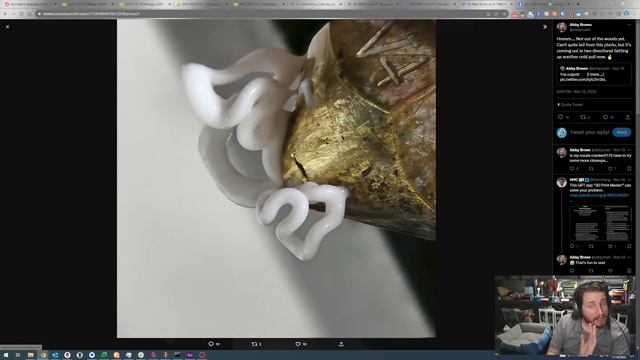640x360 pixels.
Task: Click the share icon below the photo
Action: pyautogui.click(x=341, y=344)
